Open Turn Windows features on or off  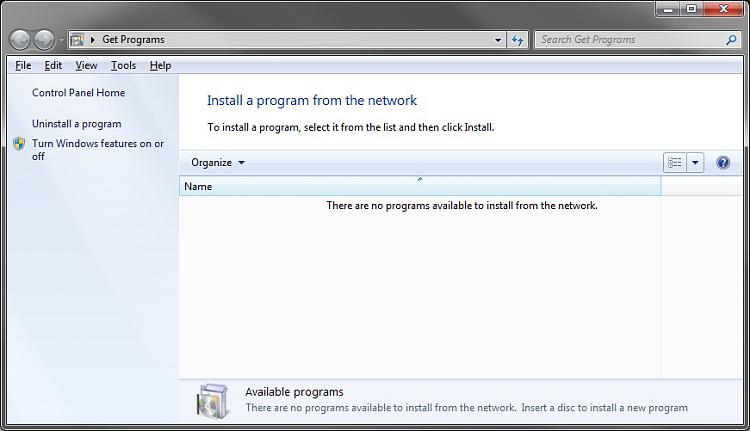click(98, 150)
